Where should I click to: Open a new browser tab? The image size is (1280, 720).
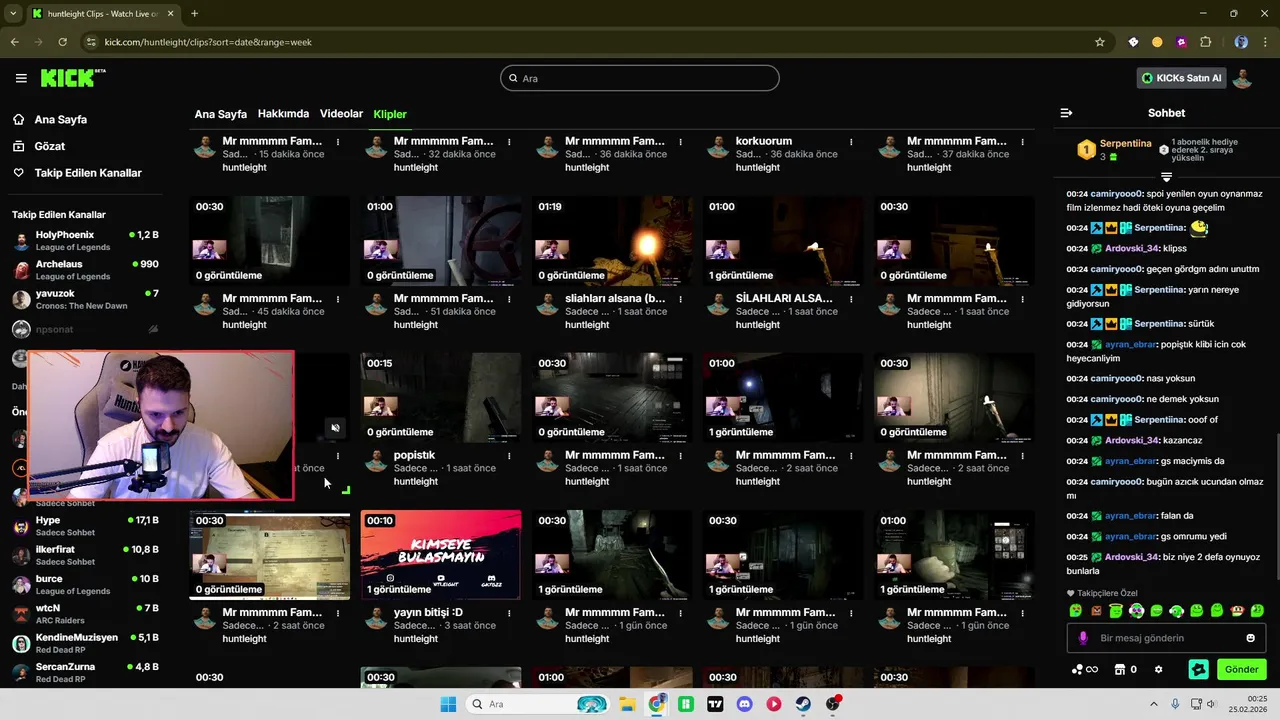coord(194,13)
